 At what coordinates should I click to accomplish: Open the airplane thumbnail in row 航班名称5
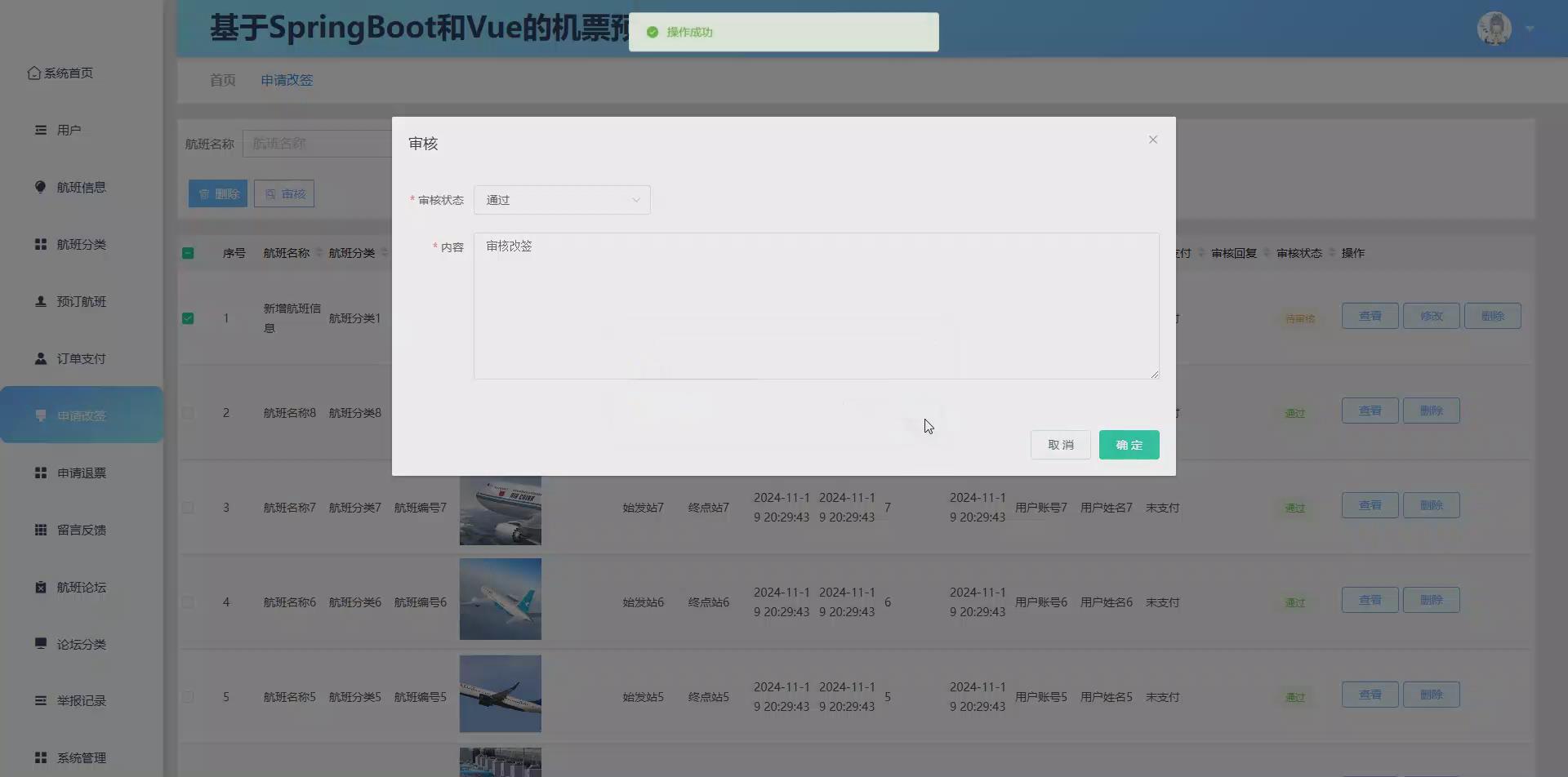click(501, 694)
